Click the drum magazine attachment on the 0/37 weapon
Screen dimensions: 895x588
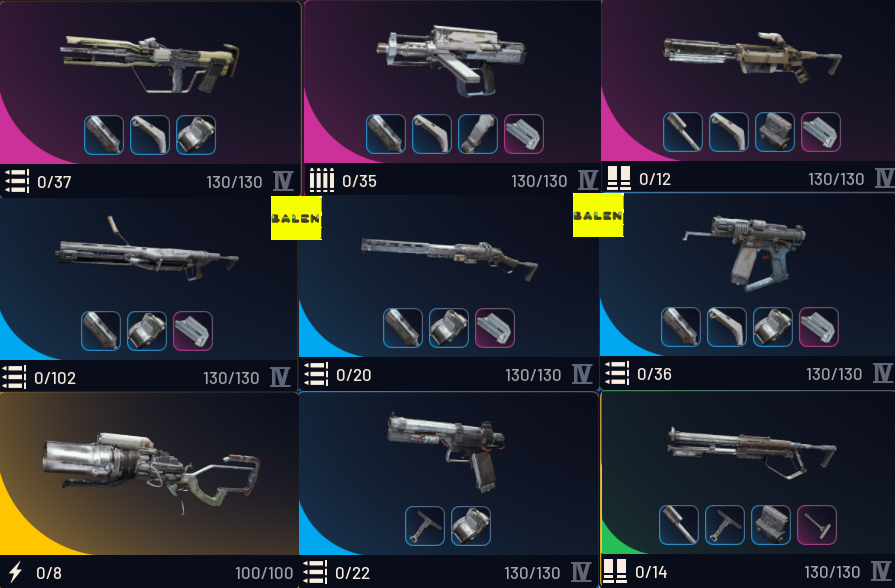196,135
